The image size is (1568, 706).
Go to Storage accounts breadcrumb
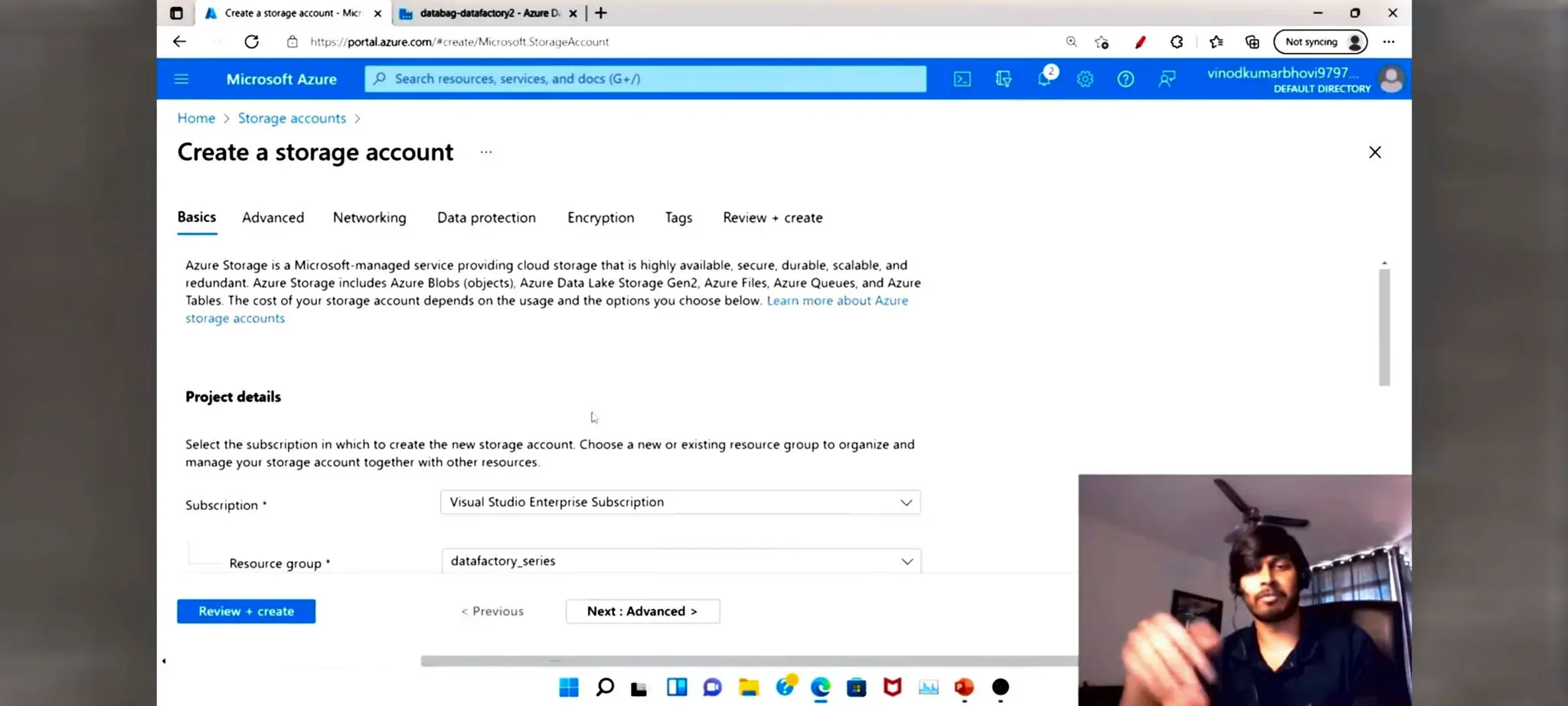pos(292,118)
